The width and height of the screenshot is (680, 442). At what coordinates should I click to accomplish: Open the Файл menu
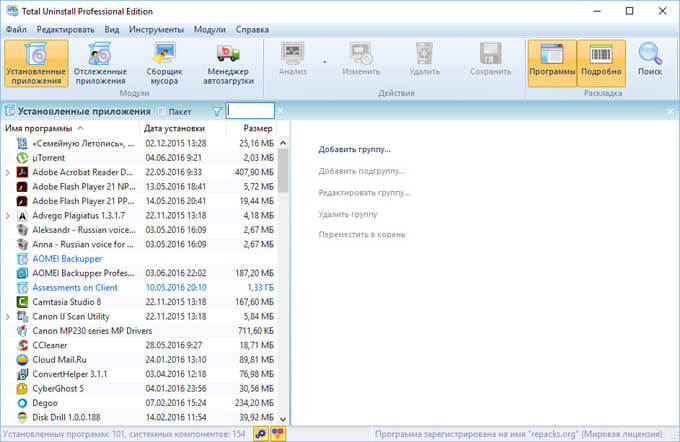(16, 29)
